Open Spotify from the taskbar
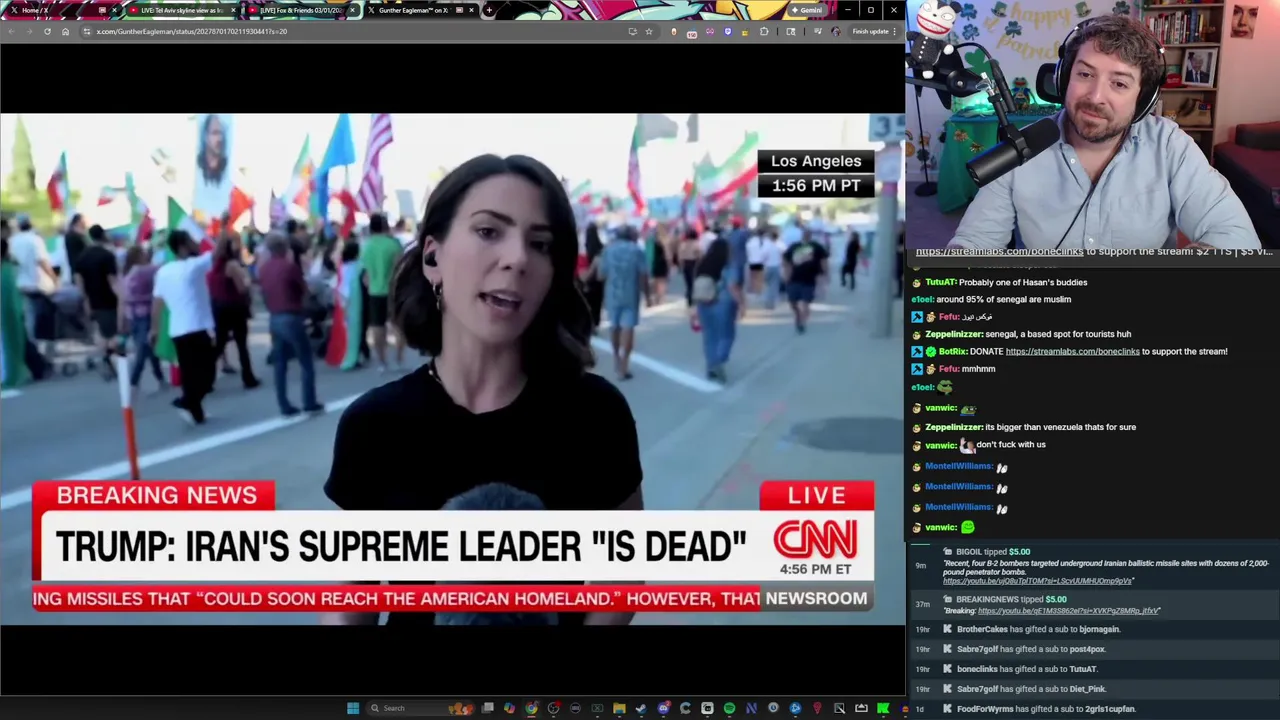 (x=729, y=708)
